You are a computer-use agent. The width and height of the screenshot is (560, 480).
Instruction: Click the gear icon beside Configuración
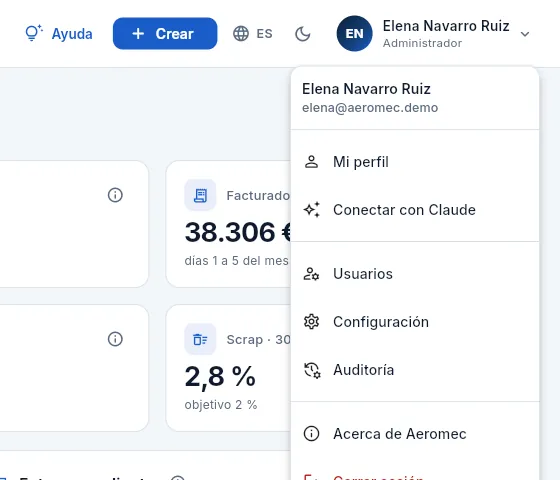[x=311, y=322]
